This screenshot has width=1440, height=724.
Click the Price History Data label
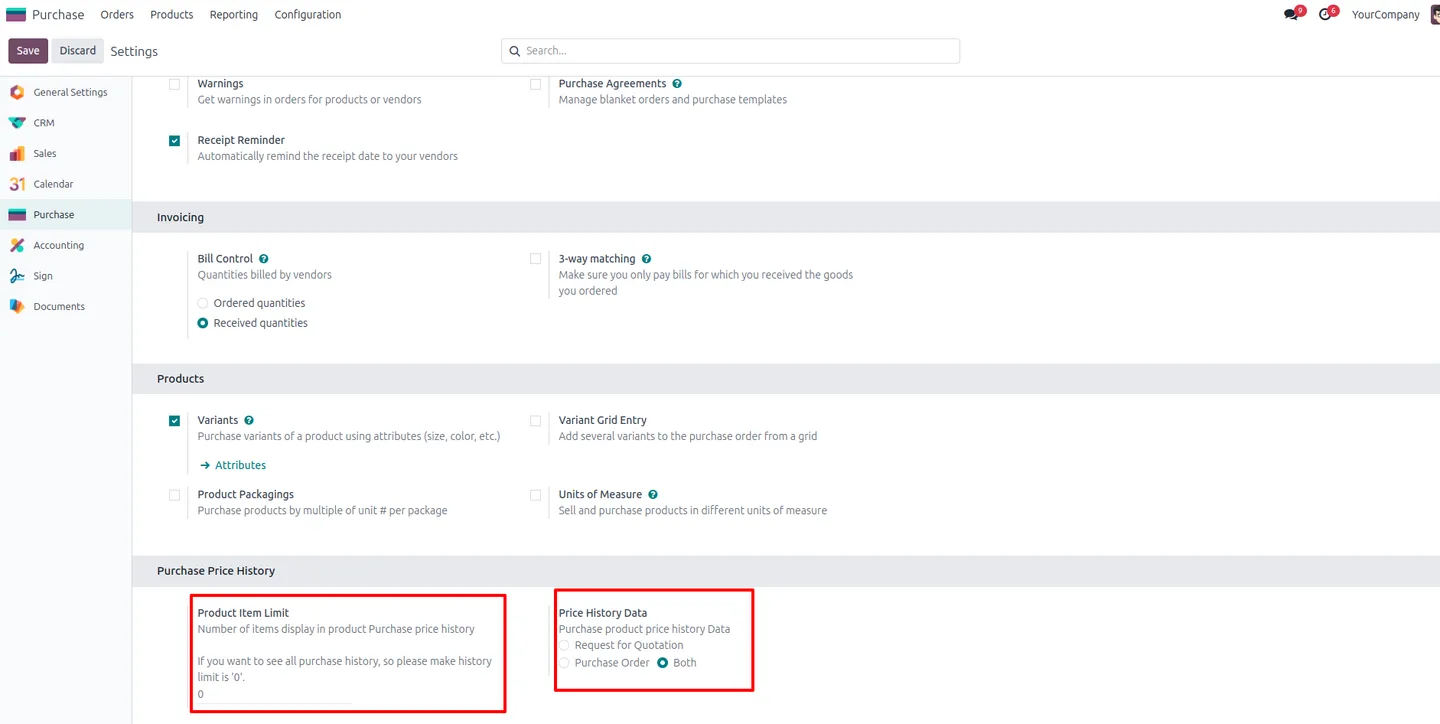pyautogui.click(x=603, y=613)
